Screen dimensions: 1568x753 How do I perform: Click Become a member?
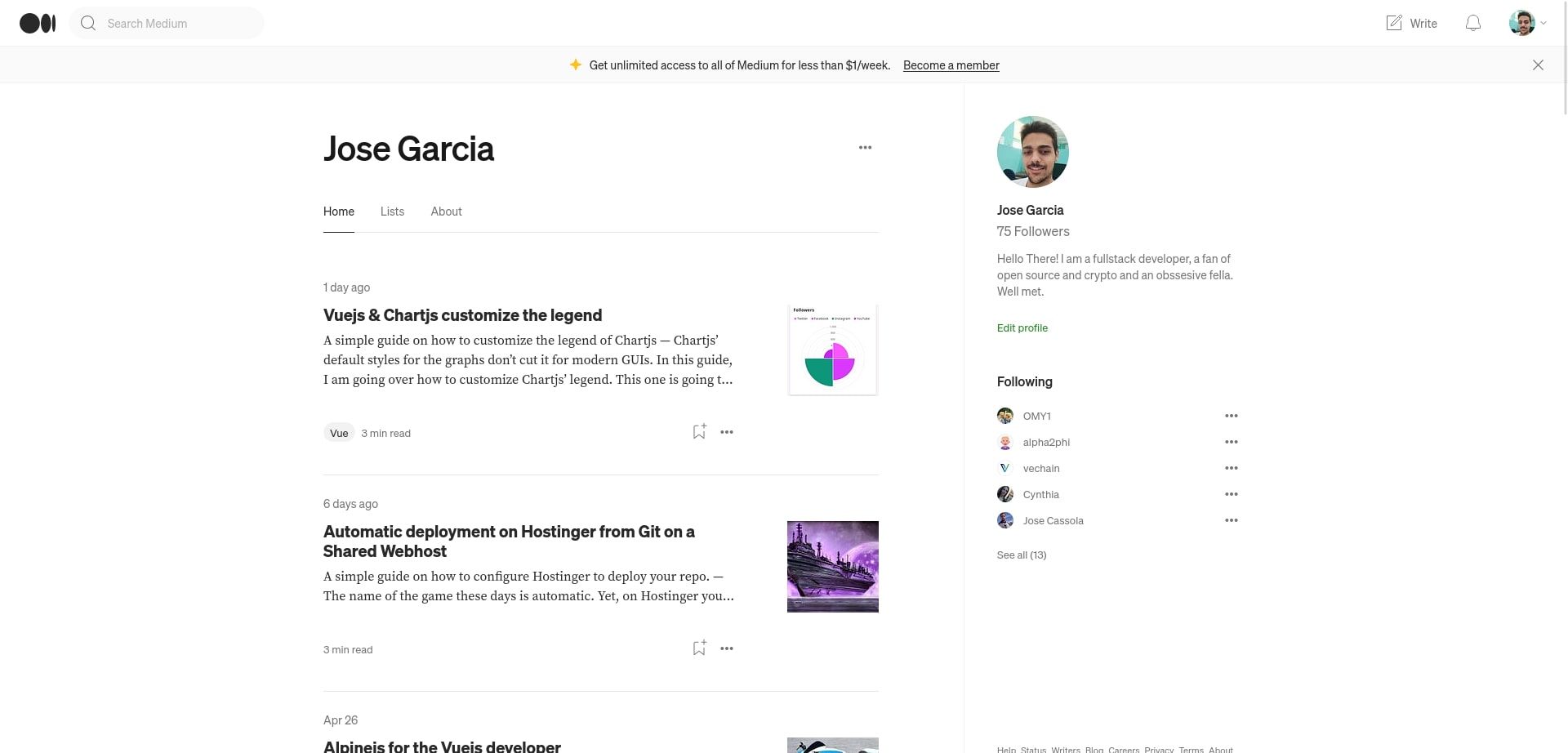951,65
